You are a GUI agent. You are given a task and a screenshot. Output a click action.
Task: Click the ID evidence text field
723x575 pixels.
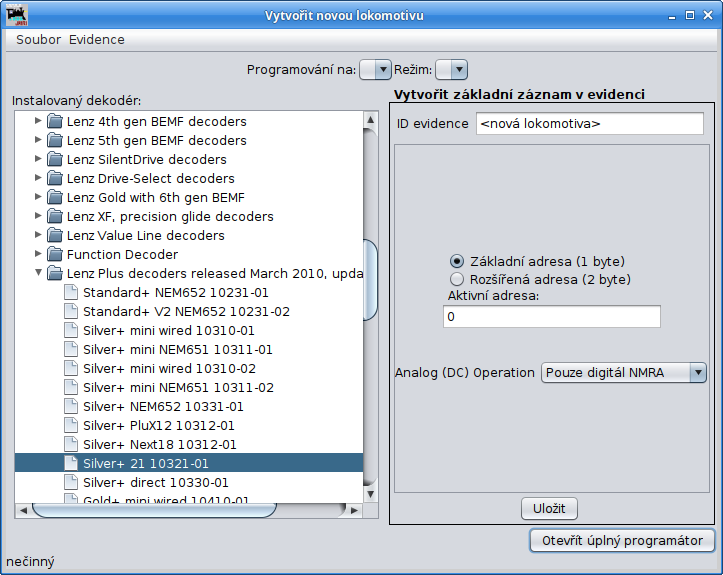tap(590, 124)
